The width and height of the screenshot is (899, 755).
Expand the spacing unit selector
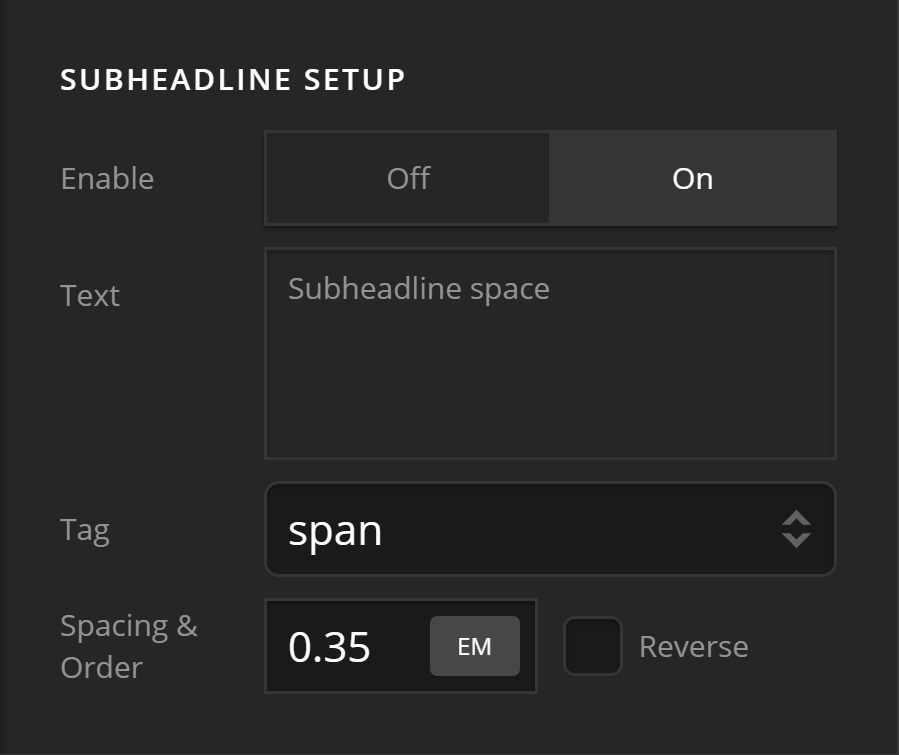click(x=474, y=646)
